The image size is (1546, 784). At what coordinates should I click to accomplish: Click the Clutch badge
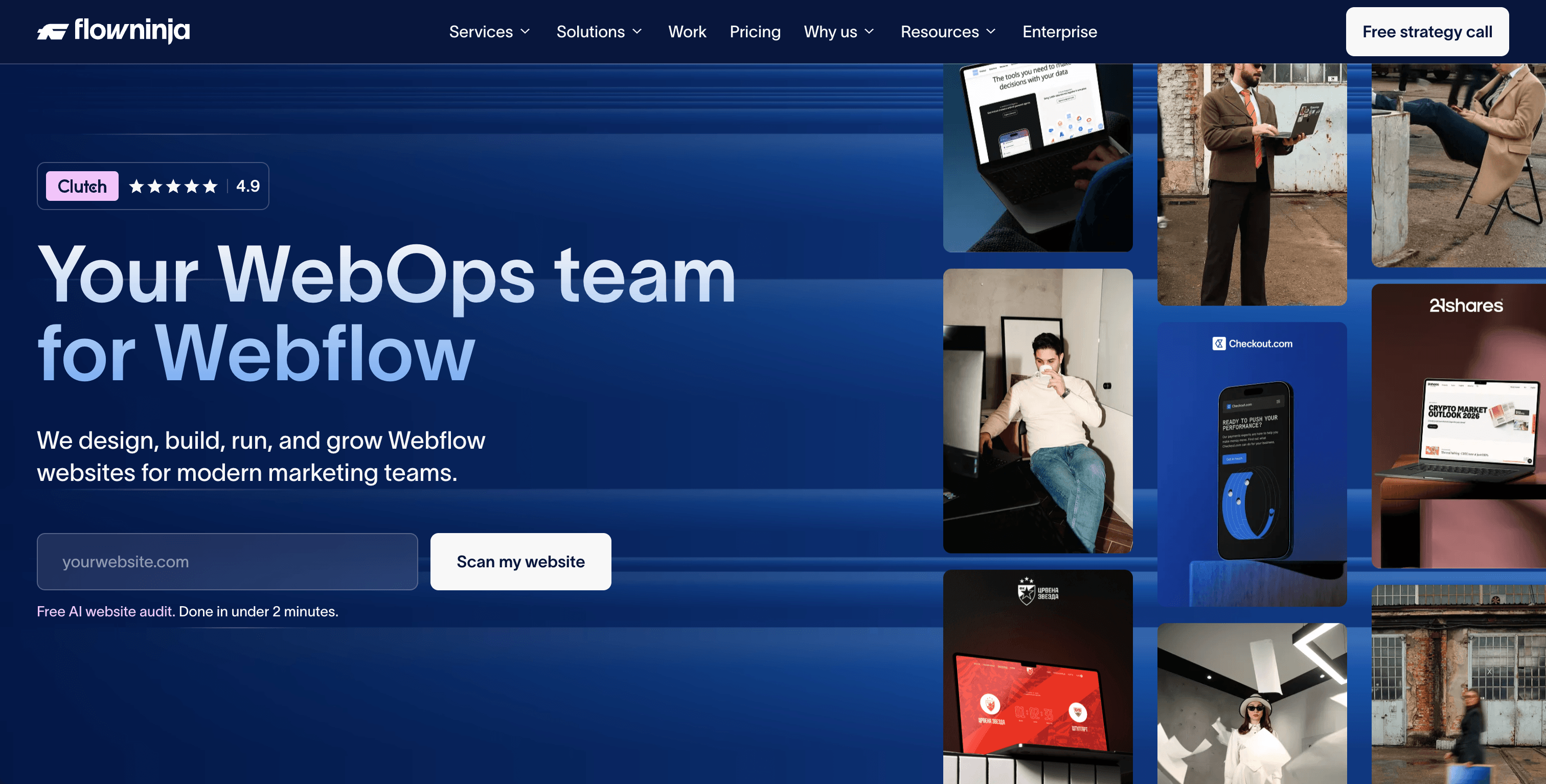click(x=82, y=187)
